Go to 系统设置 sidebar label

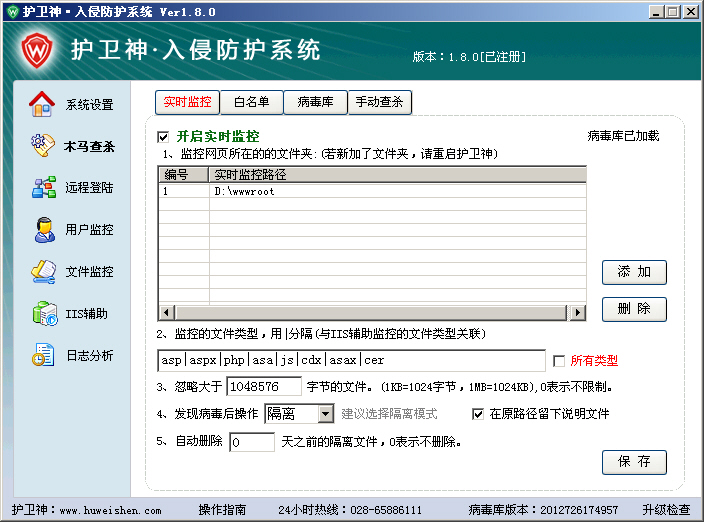89,105
